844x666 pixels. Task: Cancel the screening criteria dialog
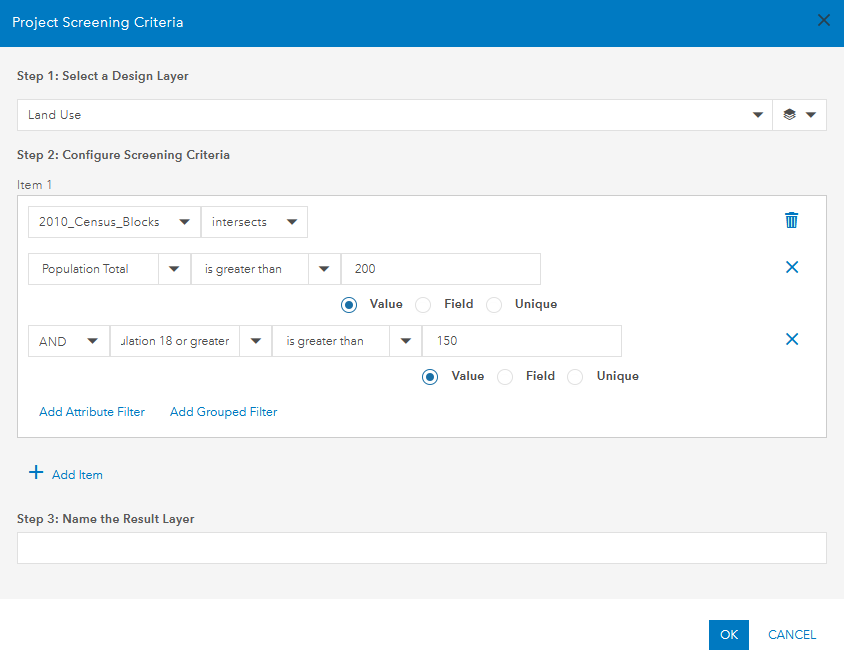pyautogui.click(x=791, y=634)
